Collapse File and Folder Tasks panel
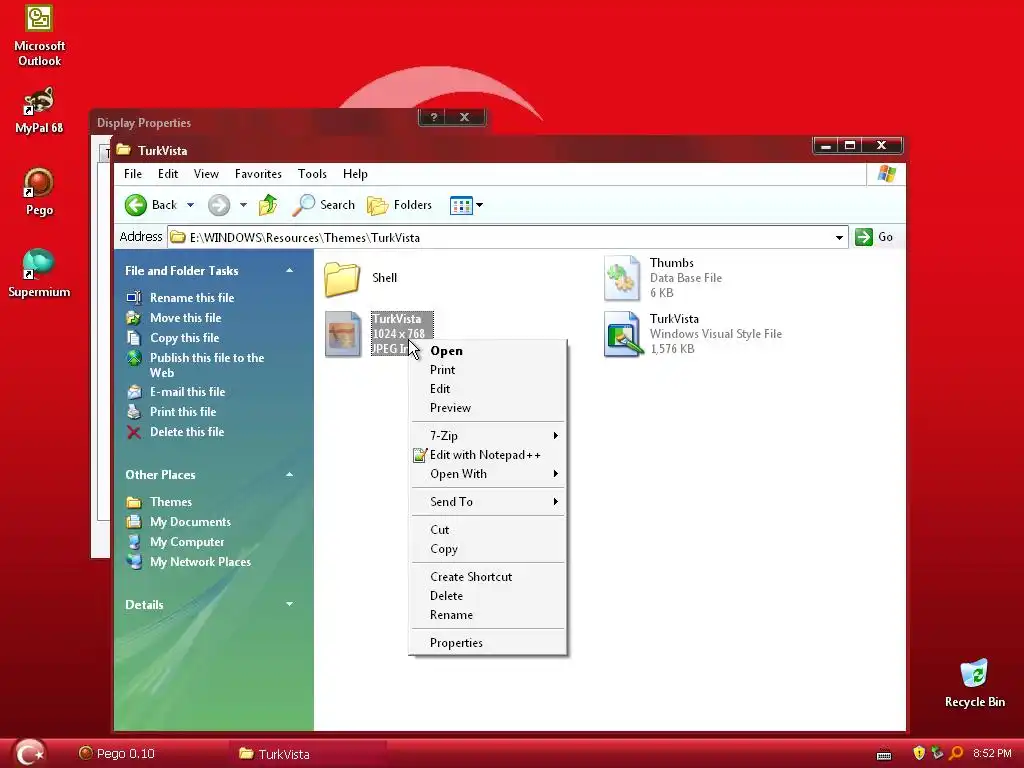1024x768 pixels. click(289, 270)
